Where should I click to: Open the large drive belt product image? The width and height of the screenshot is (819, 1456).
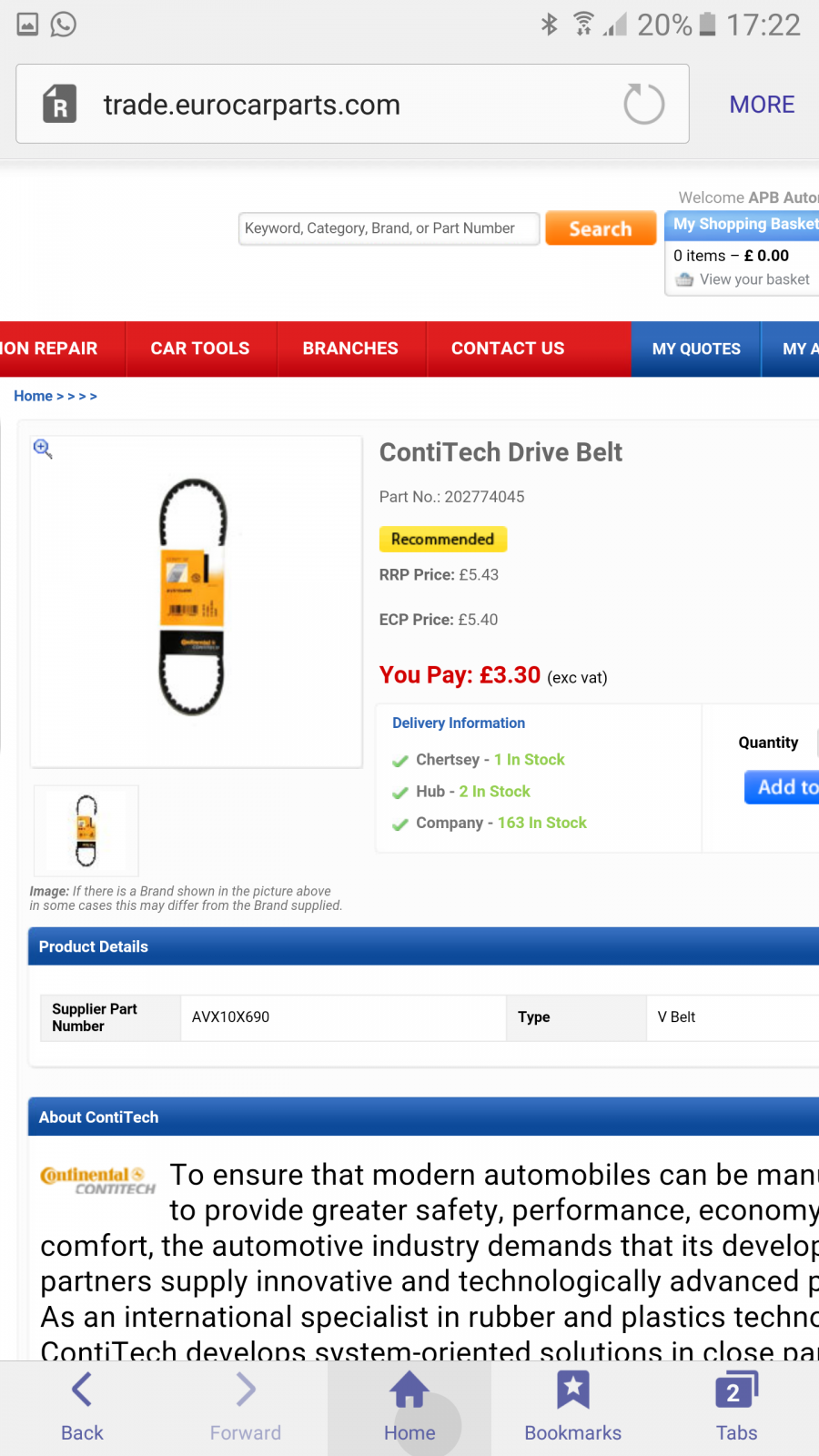[x=197, y=602]
